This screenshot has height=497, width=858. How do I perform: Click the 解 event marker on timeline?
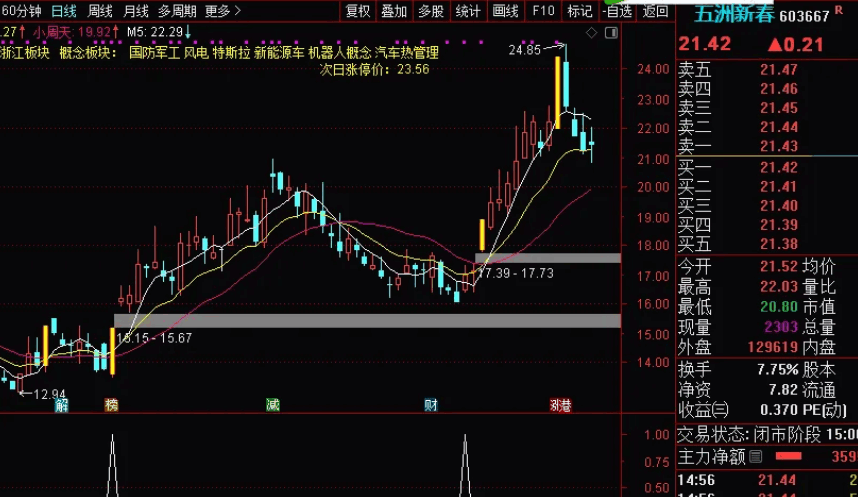(62, 405)
